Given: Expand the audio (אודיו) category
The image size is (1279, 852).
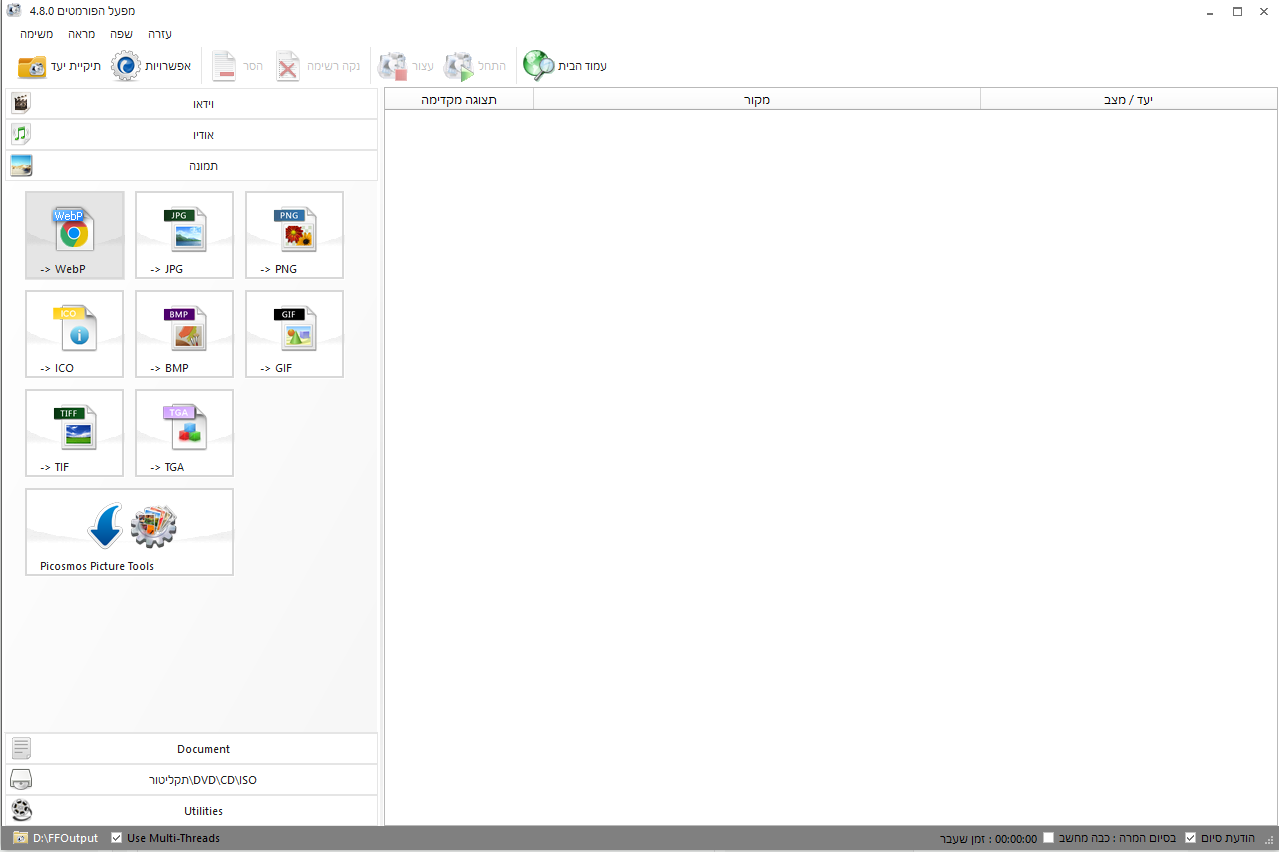Looking at the screenshot, I should click(x=192, y=135).
